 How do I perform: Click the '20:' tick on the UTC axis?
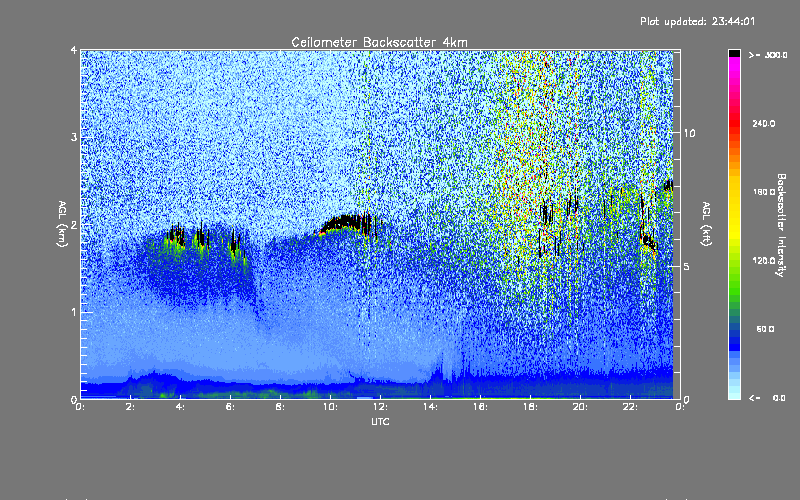click(x=580, y=407)
